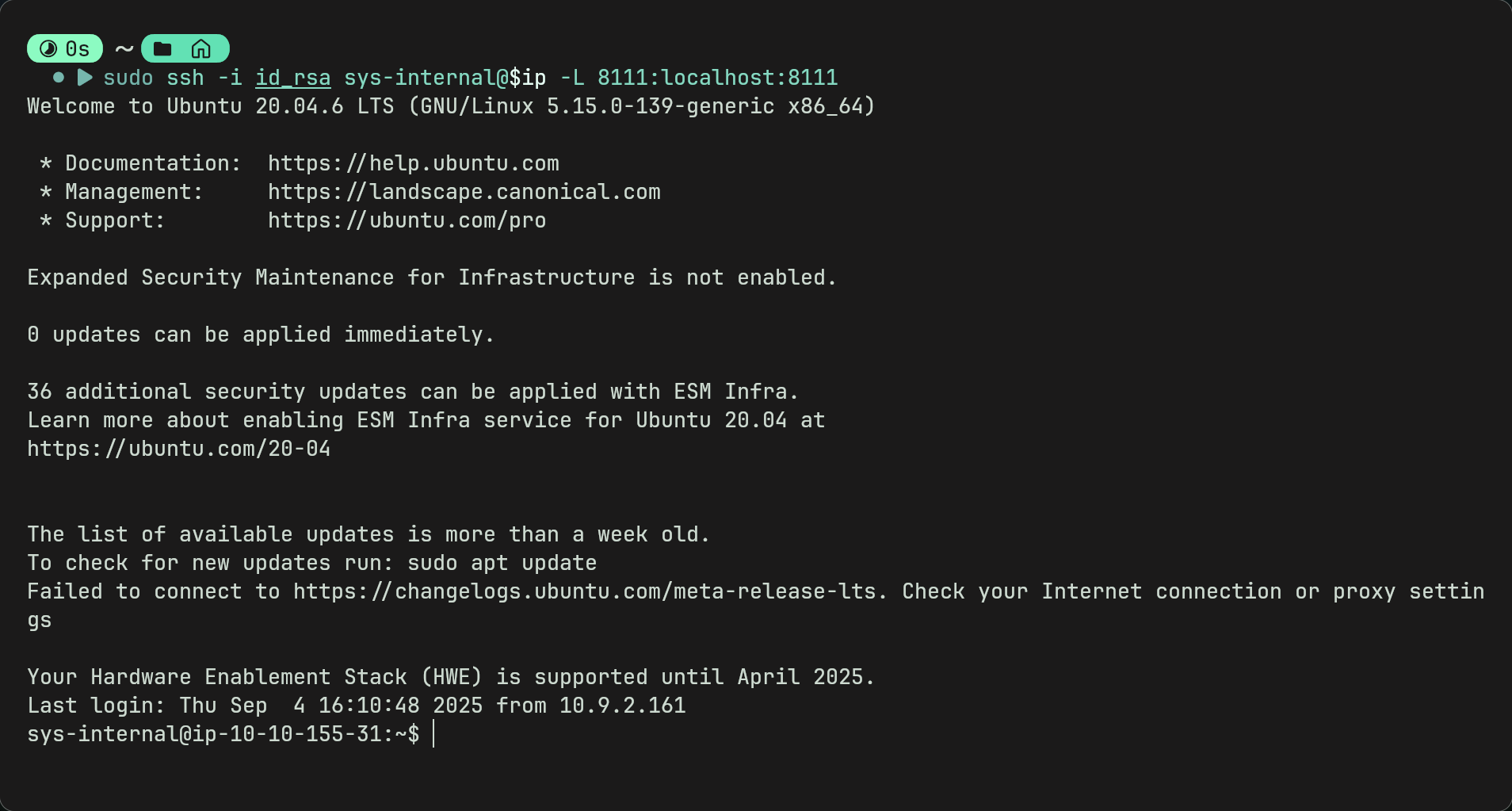1512x811 pixels.
Task: Click the changelogs.ubuntu.com meta-release-lts URL
Action: [x=586, y=591]
